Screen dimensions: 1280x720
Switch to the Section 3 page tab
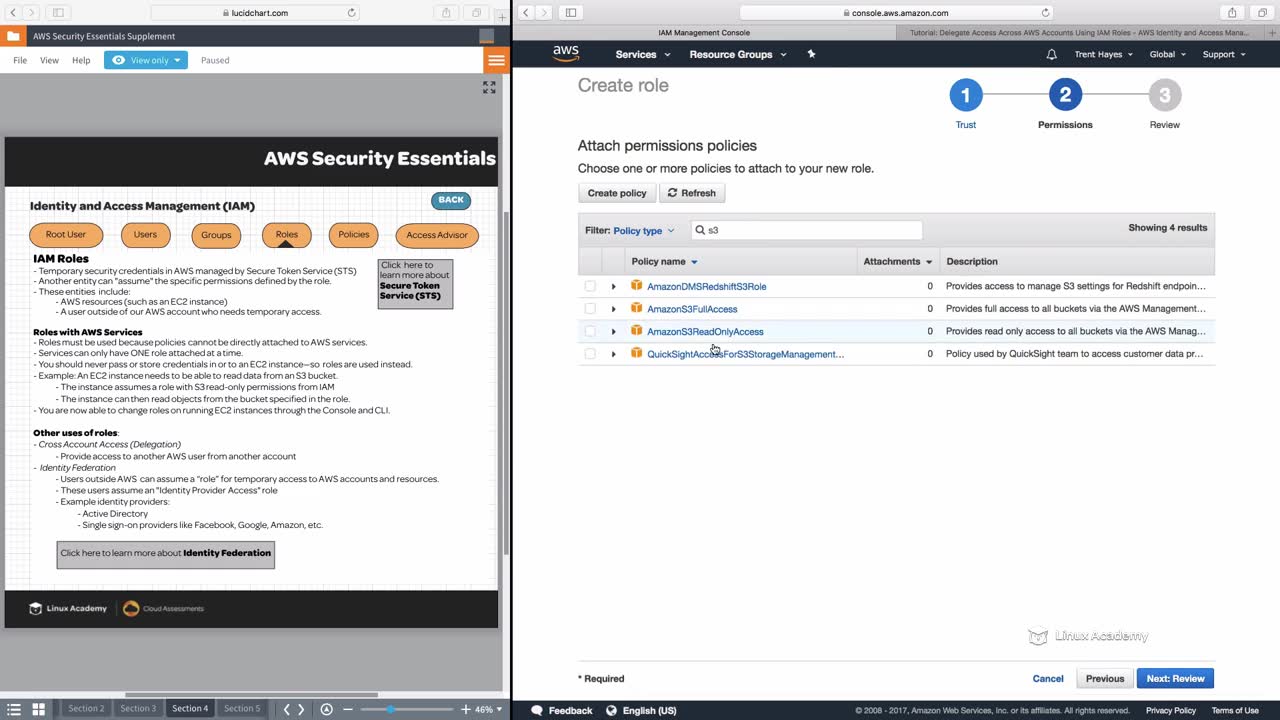click(138, 709)
